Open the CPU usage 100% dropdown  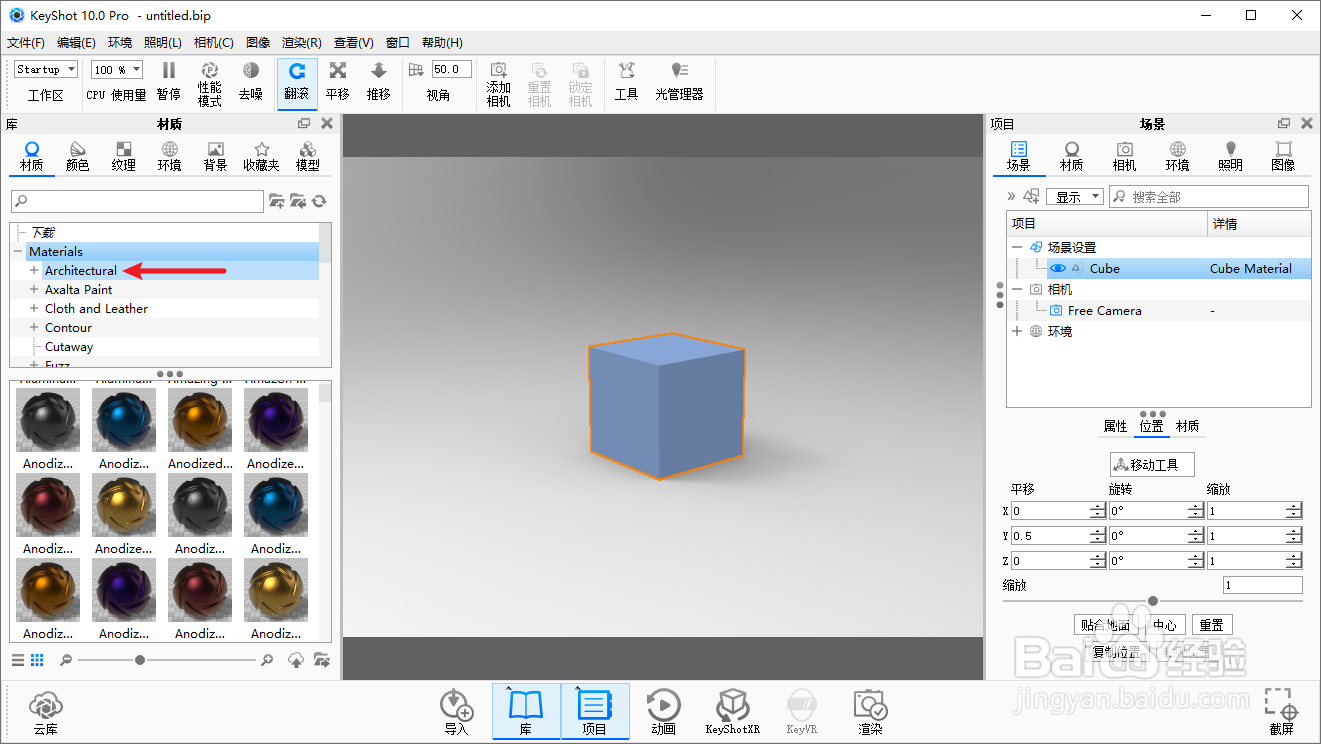[117, 69]
